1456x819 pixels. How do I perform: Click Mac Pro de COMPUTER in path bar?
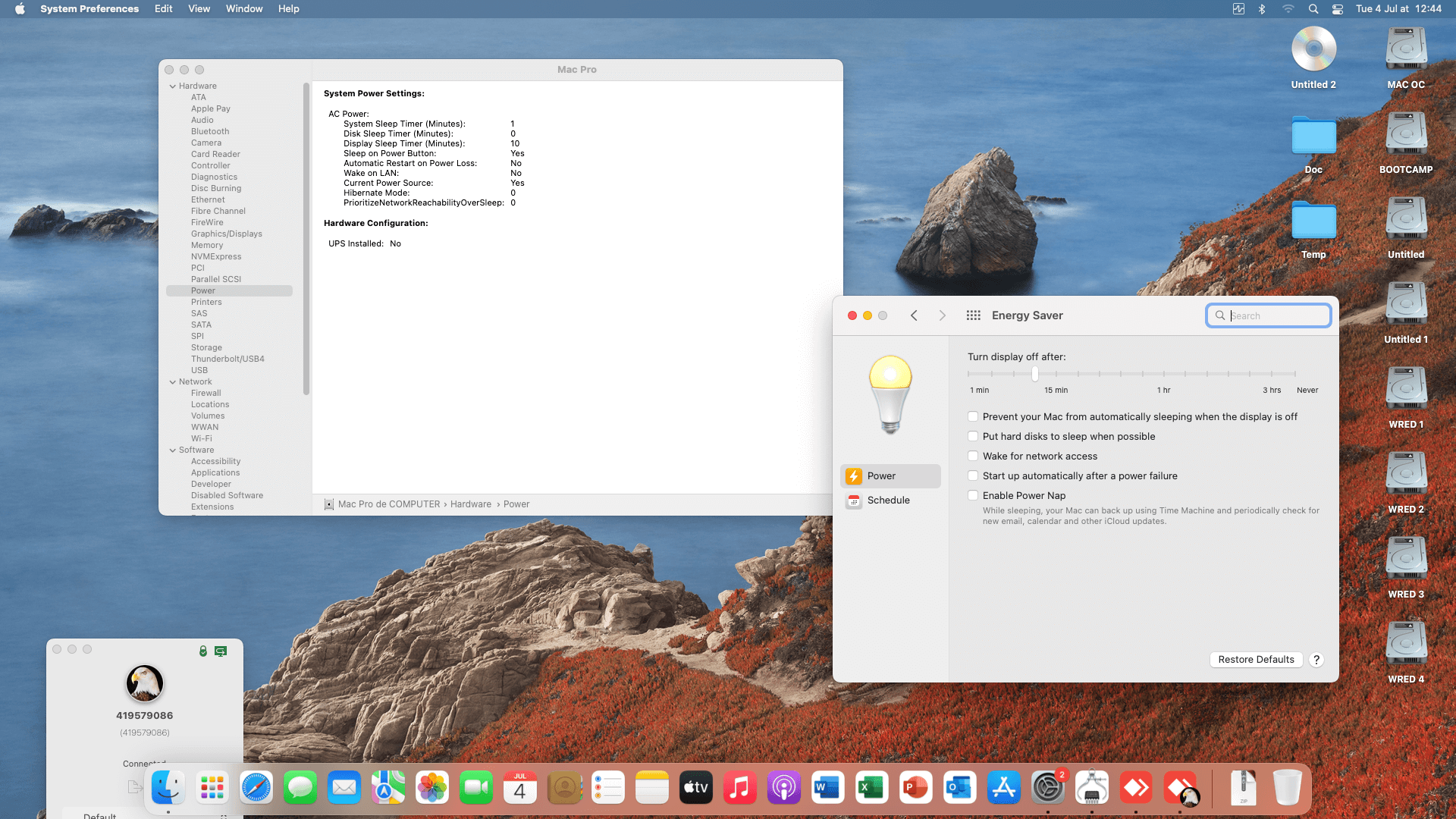point(389,504)
